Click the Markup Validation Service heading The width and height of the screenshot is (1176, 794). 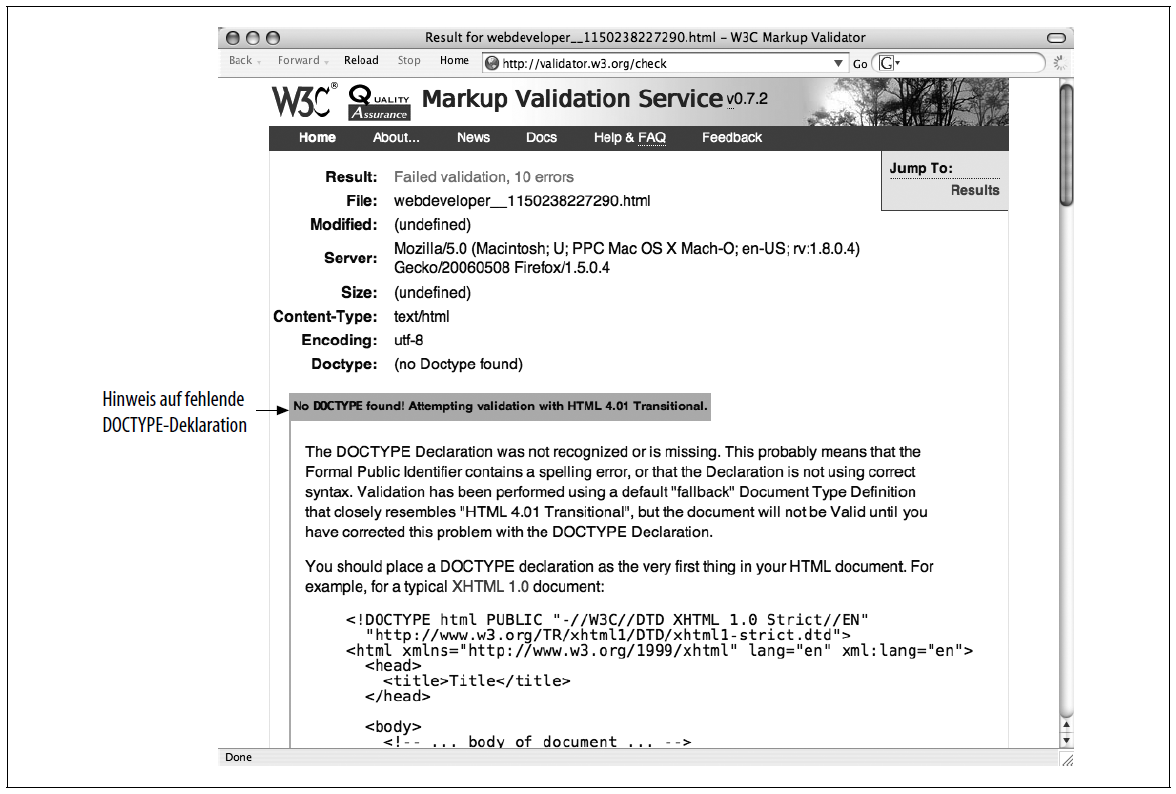[x=572, y=98]
